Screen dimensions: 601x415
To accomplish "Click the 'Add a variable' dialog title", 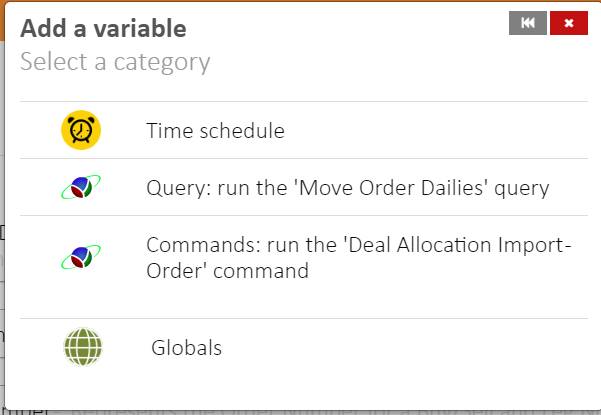I will click(x=103, y=29).
